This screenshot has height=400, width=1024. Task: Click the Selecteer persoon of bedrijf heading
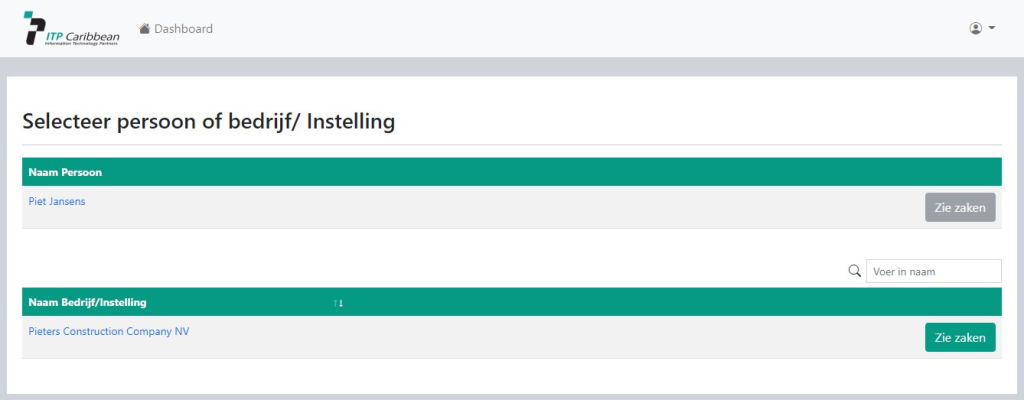pyautogui.click(x=208, y=122)
